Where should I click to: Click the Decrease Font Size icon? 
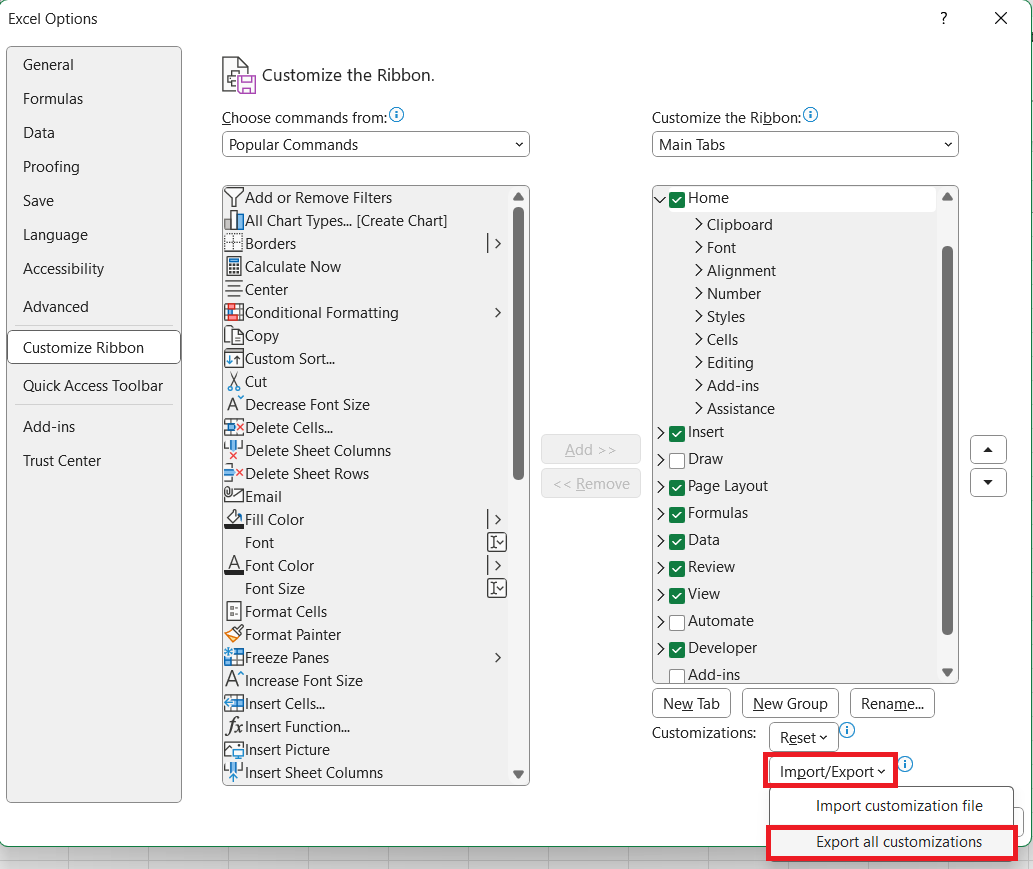point(235,404)
